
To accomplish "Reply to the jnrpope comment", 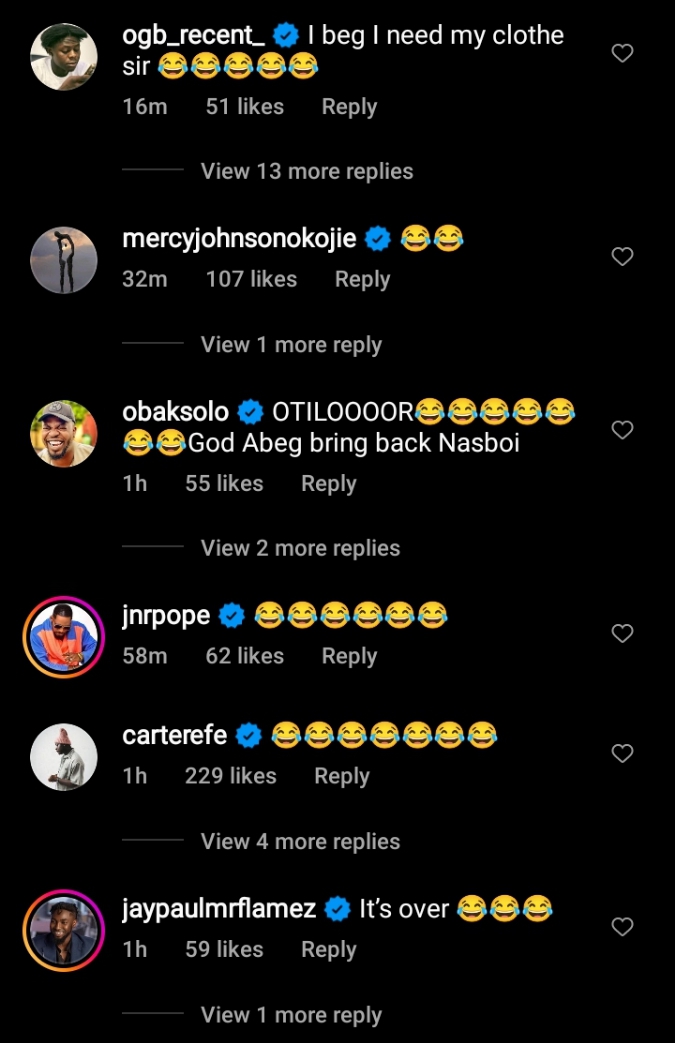I will (x=349, y=656).
